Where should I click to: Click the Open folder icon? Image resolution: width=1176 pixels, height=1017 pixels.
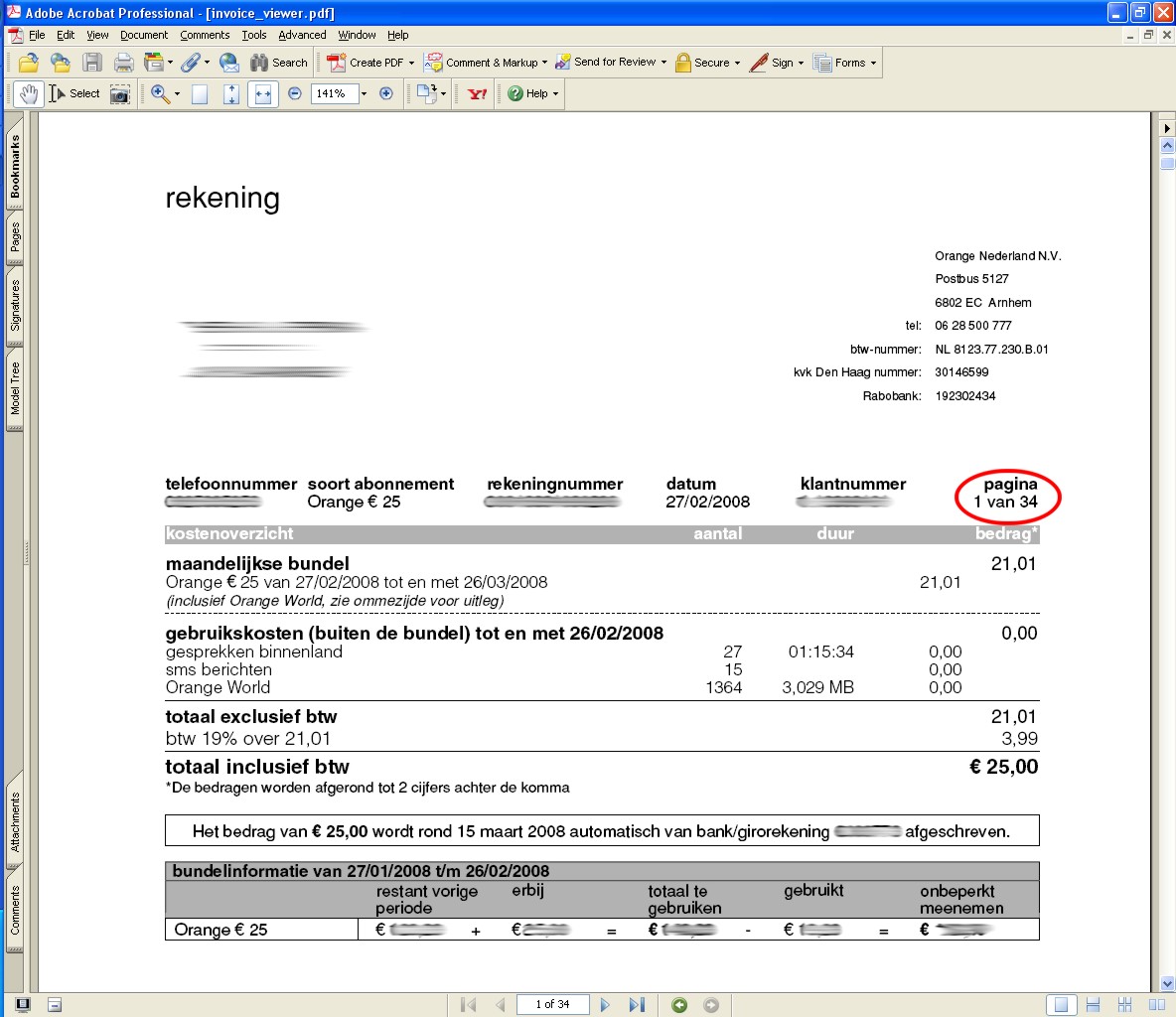pyautogui.click(x=29, y=63)
